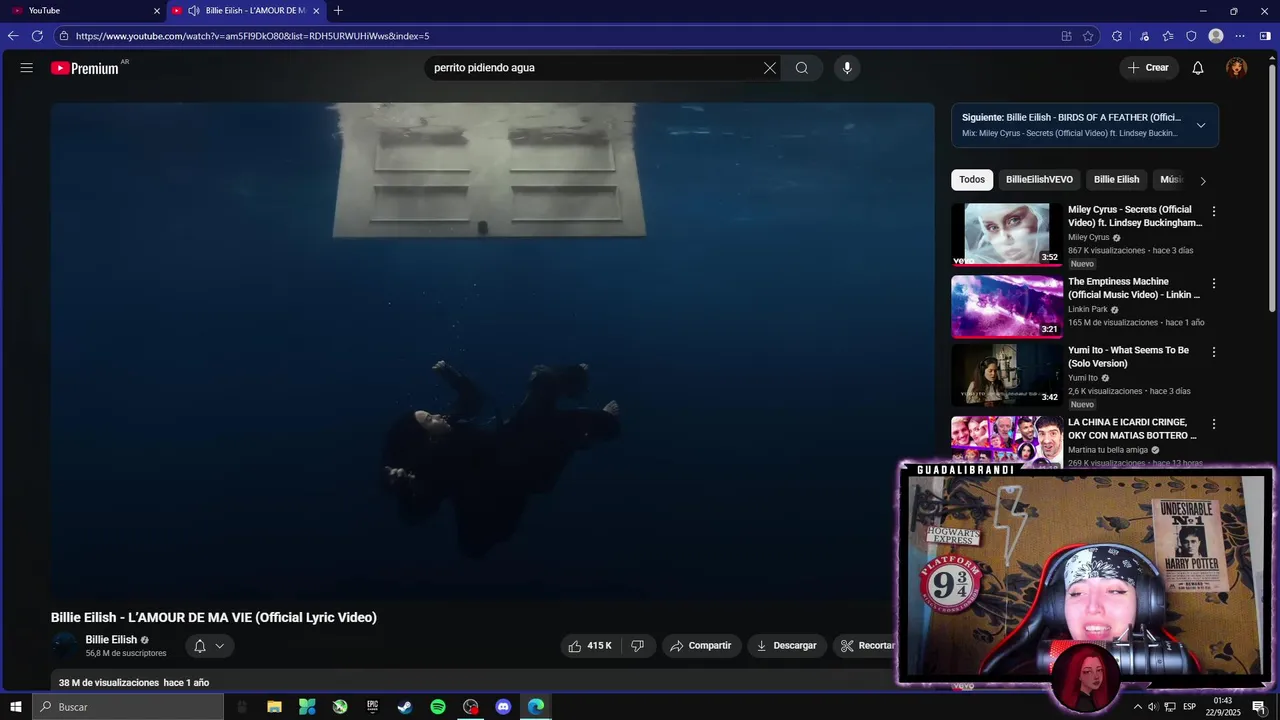Click the browser back arrow
The image size is (1280, 720).
[13, 36]
